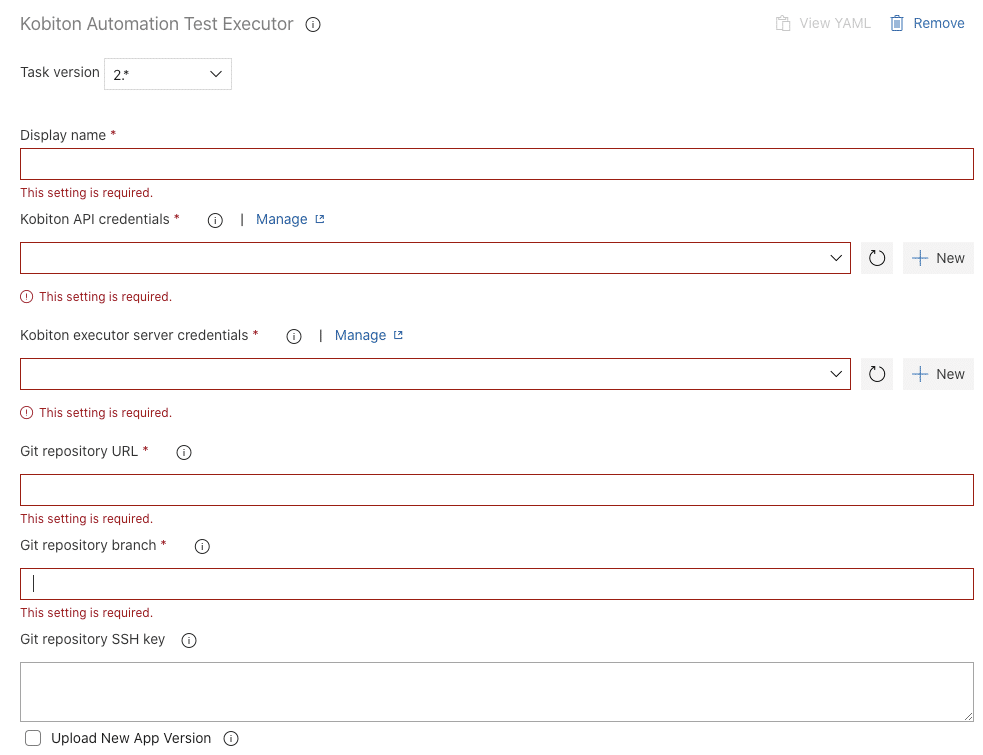983x755 pixels.
Task: Open Manage link for Kobiton API credentials
Action: [x=283, y=219]
